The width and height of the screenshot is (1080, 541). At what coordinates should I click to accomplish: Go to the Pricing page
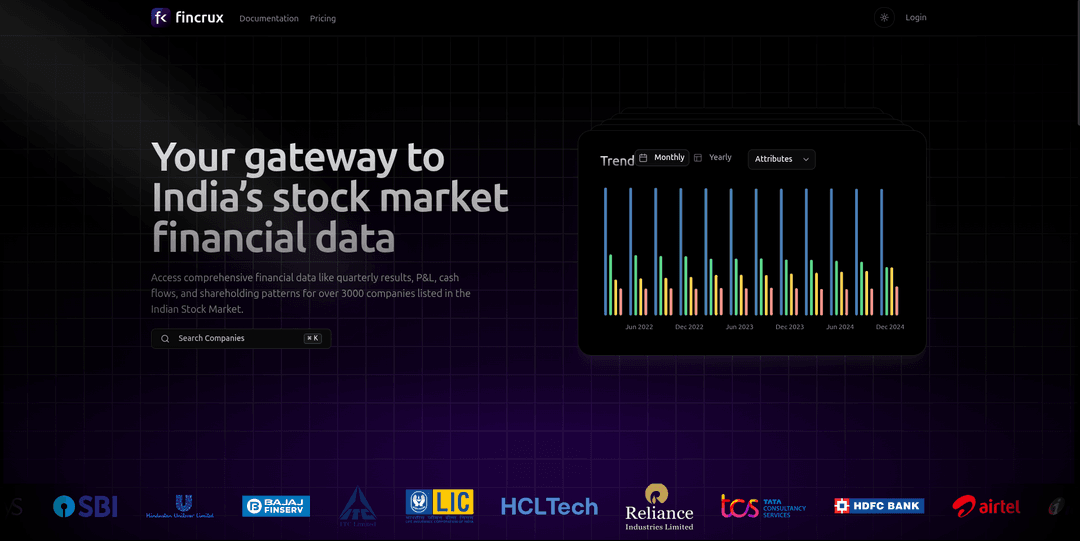tap(323, 18)
